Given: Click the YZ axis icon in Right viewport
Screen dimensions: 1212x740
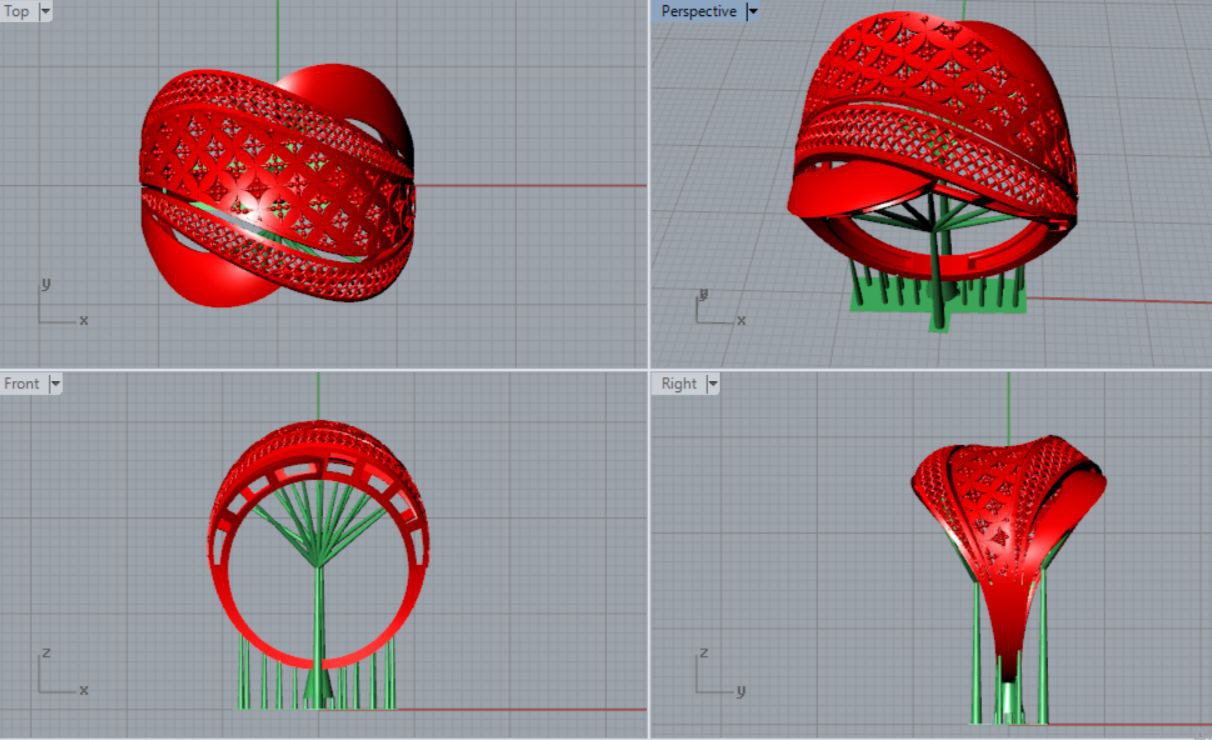Looking at the screenshot, I should [x=717, y=675].
